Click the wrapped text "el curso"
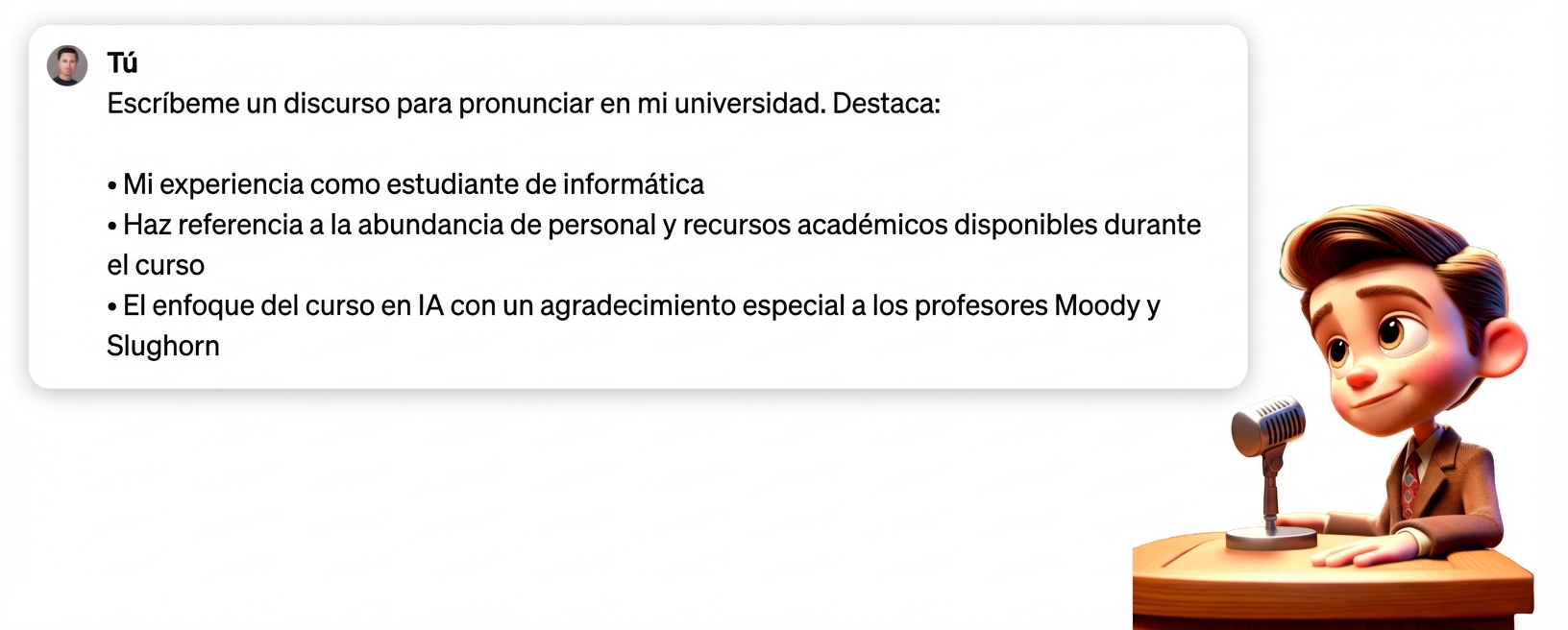 click(x=156, y=265)
